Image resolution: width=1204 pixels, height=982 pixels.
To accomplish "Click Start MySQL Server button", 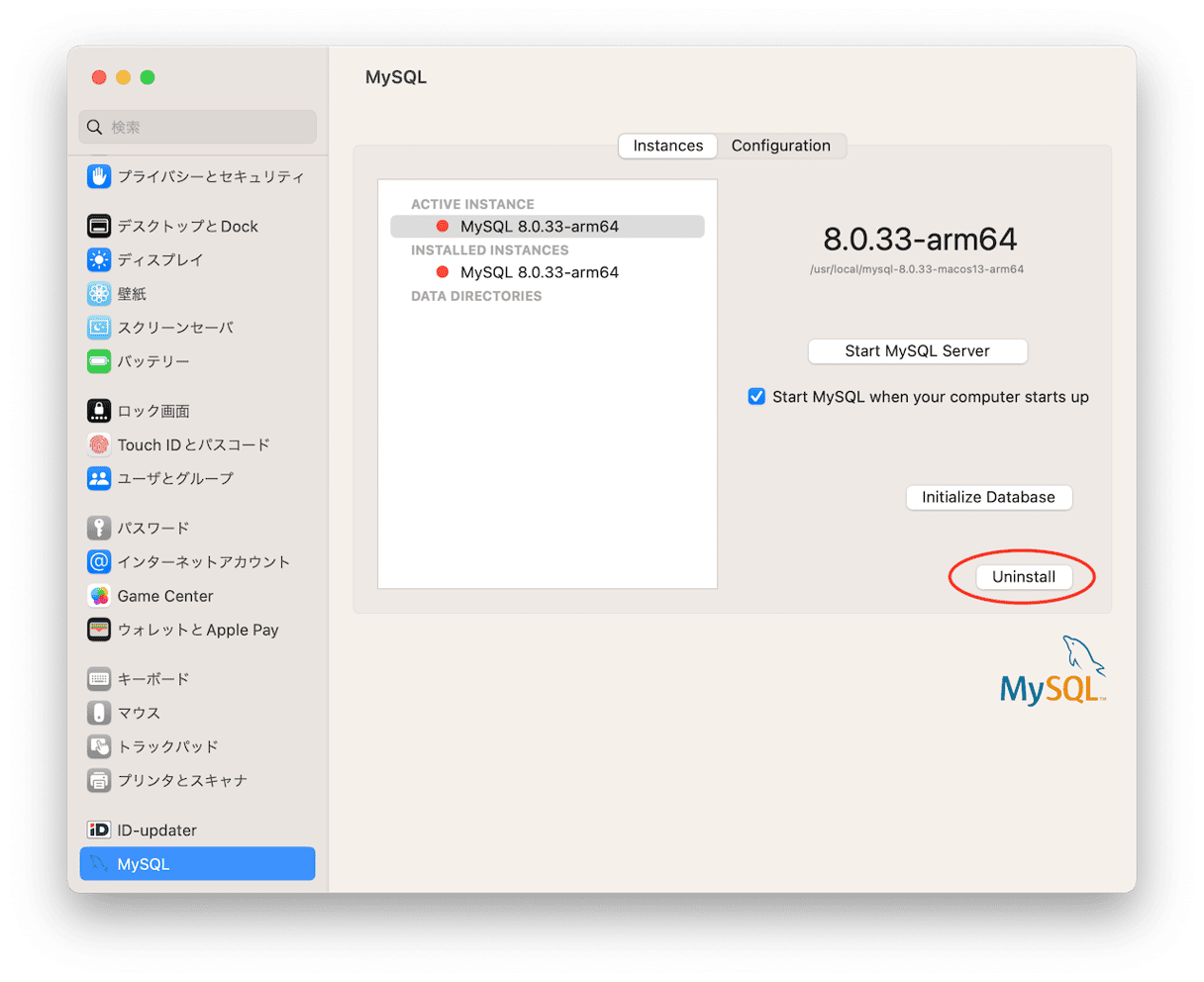I will tap(918, 350).
